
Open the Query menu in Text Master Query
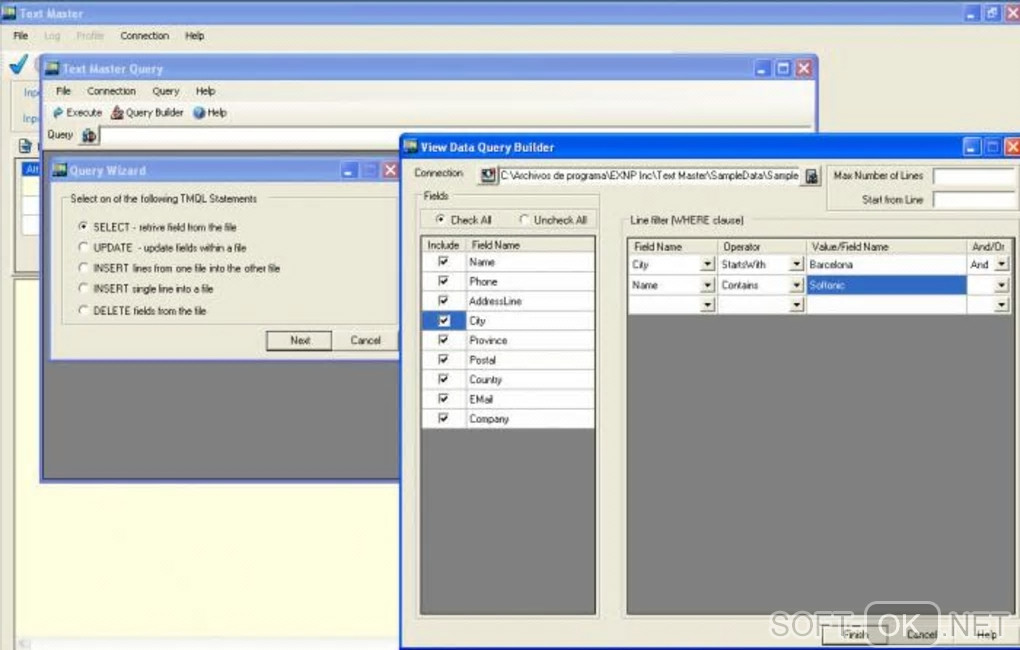point(166,91)
